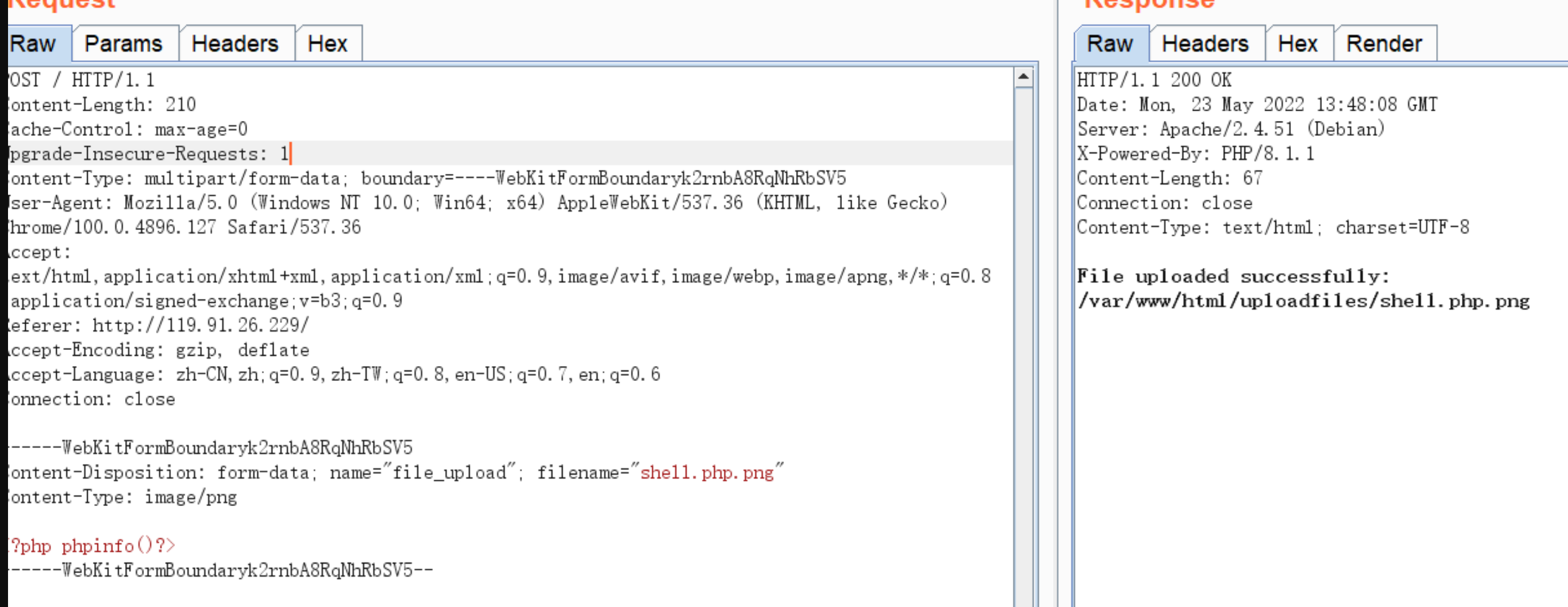Click the 'Server: Apache/2.4.51 (Debian)' line
This screenshot has width=1568, height=607.
click(1231, 129)
